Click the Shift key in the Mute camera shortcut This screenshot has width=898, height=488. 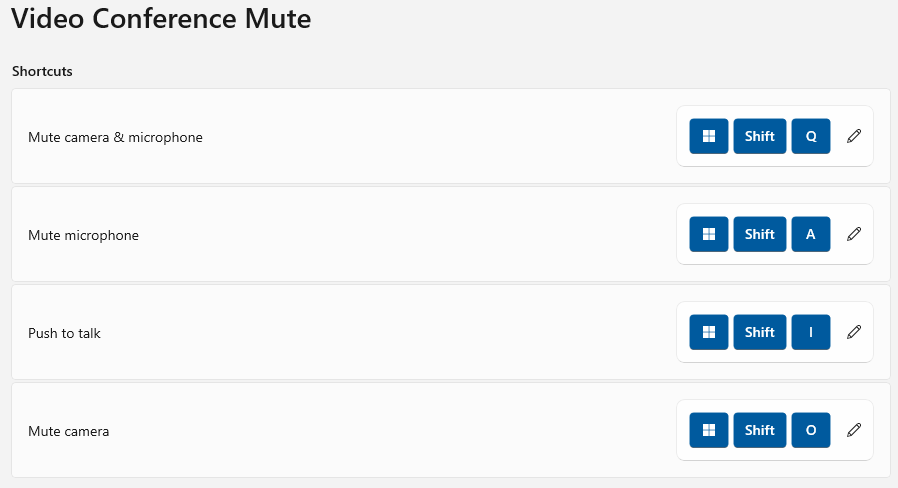760,430
